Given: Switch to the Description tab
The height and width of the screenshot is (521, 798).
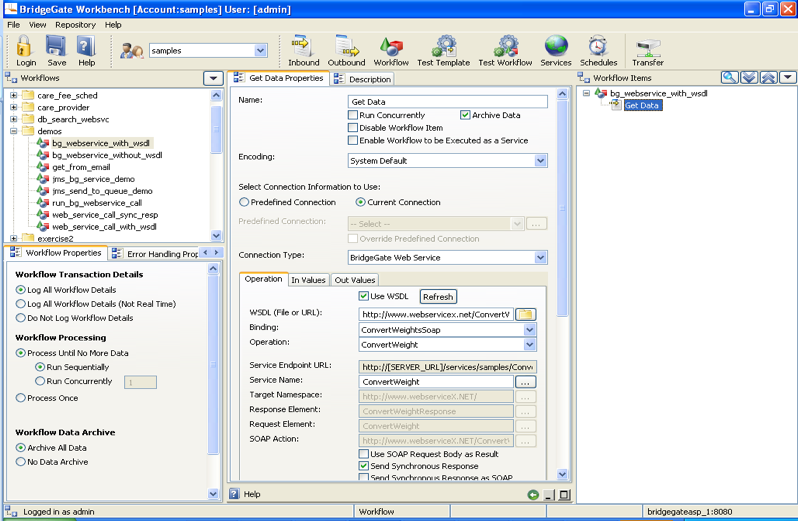Looking at the screenshot, I should click(x=363, y=79).
